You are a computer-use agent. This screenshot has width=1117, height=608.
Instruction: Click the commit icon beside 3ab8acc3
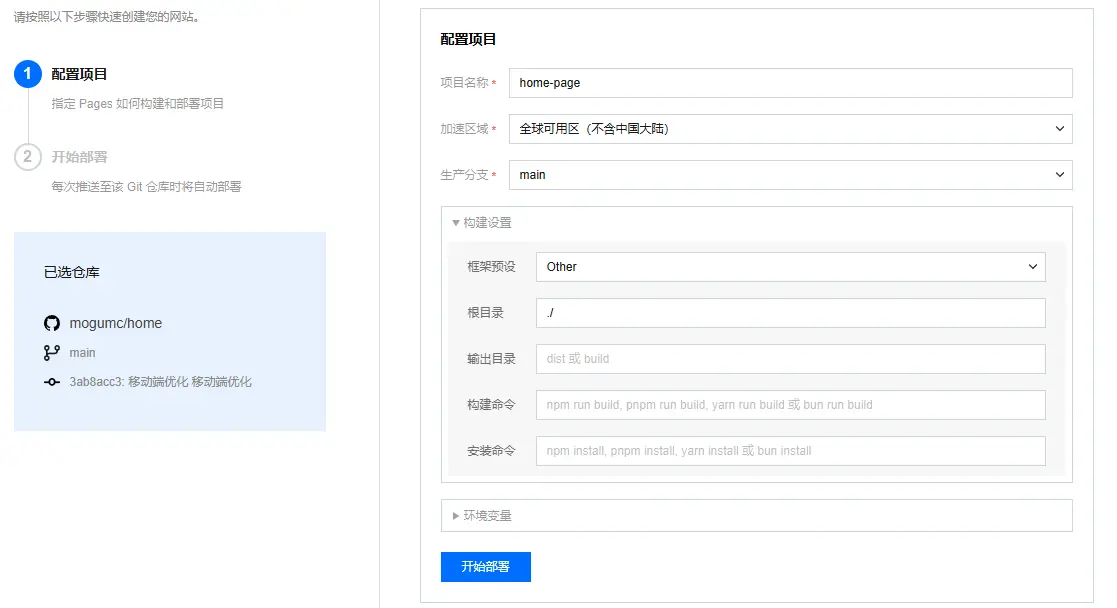[x=52, y=382]
